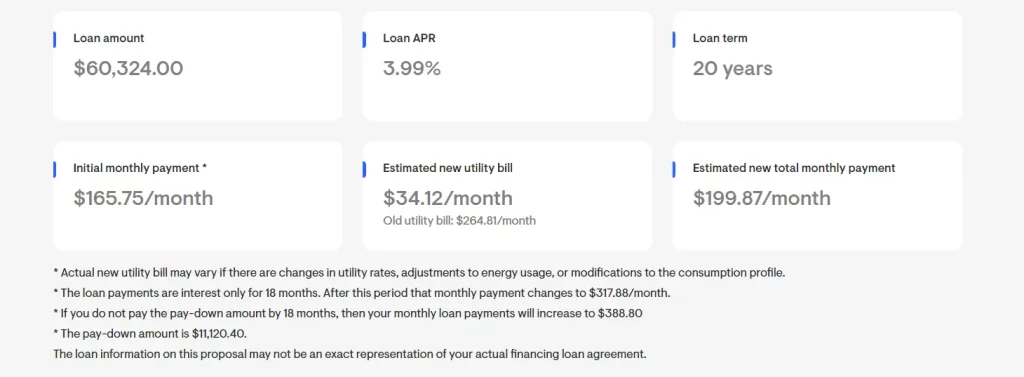Click the Loan amount card label
The height and width of the screenshot is (377, 1024).
tap(108, 38)
